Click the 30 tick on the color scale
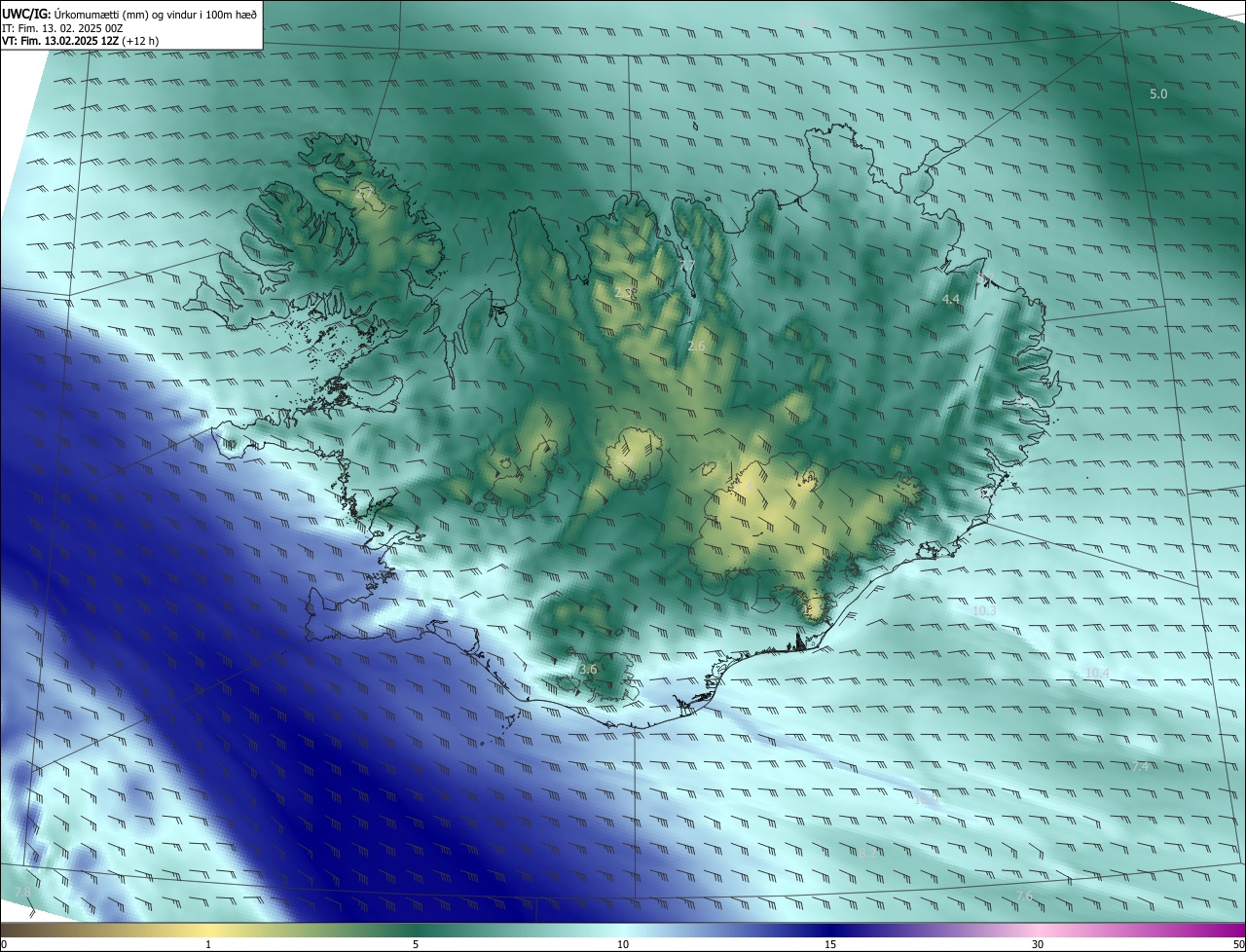 (1038, 944)
